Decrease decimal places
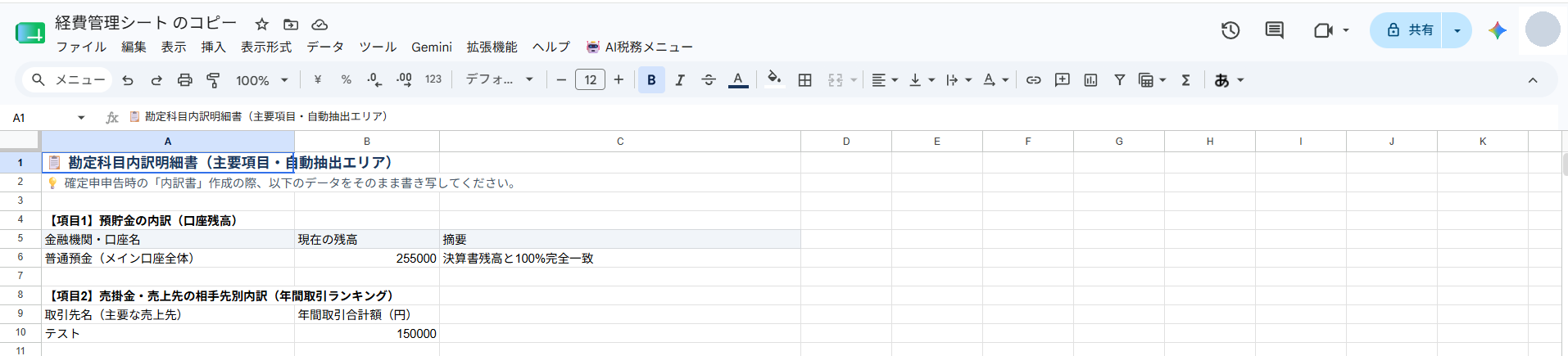Screen dimensions: 1568x356 click(374, 80)
